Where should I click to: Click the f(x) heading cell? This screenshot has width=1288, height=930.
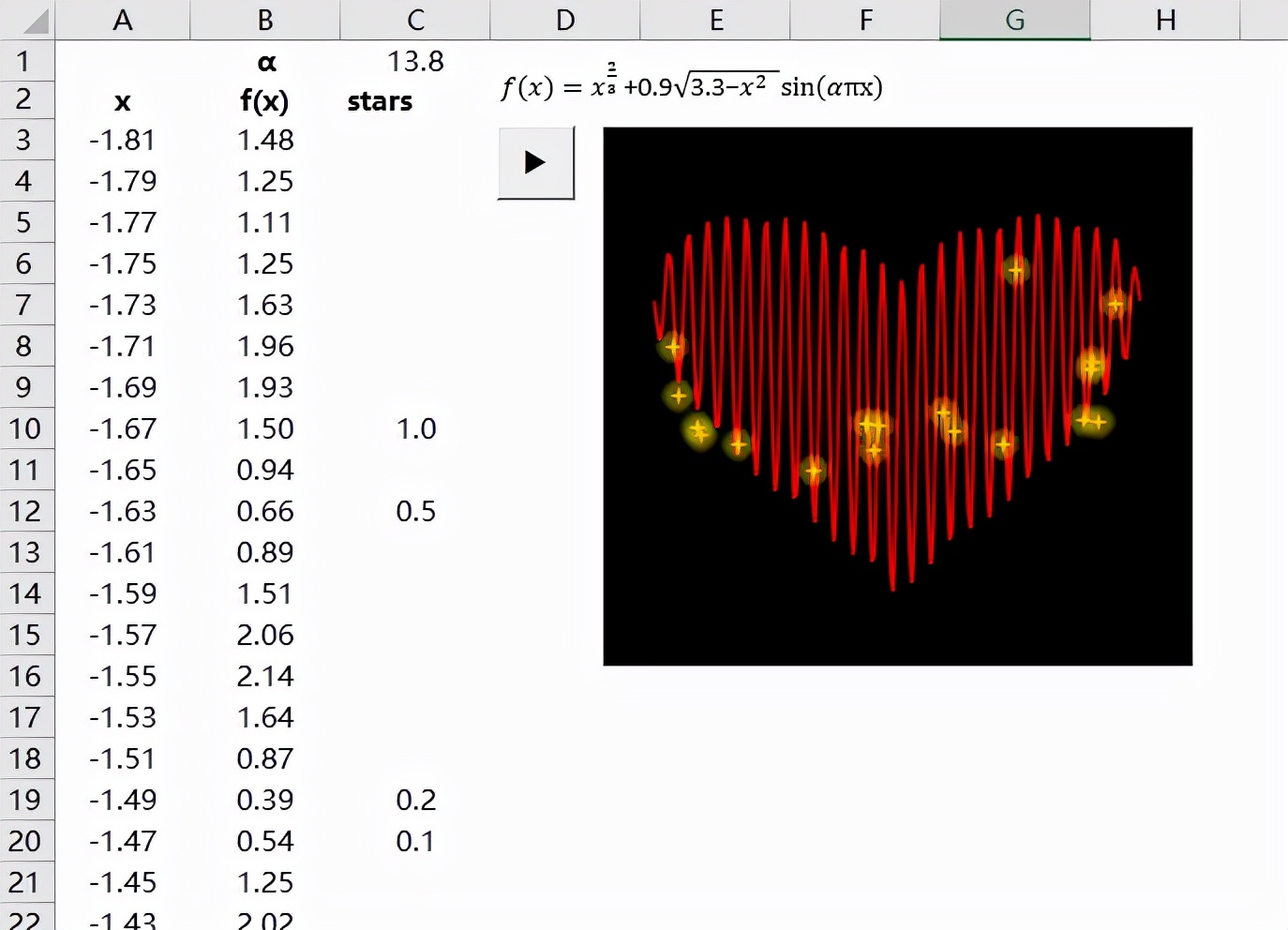pyautogui.click(x=265, y=100)
